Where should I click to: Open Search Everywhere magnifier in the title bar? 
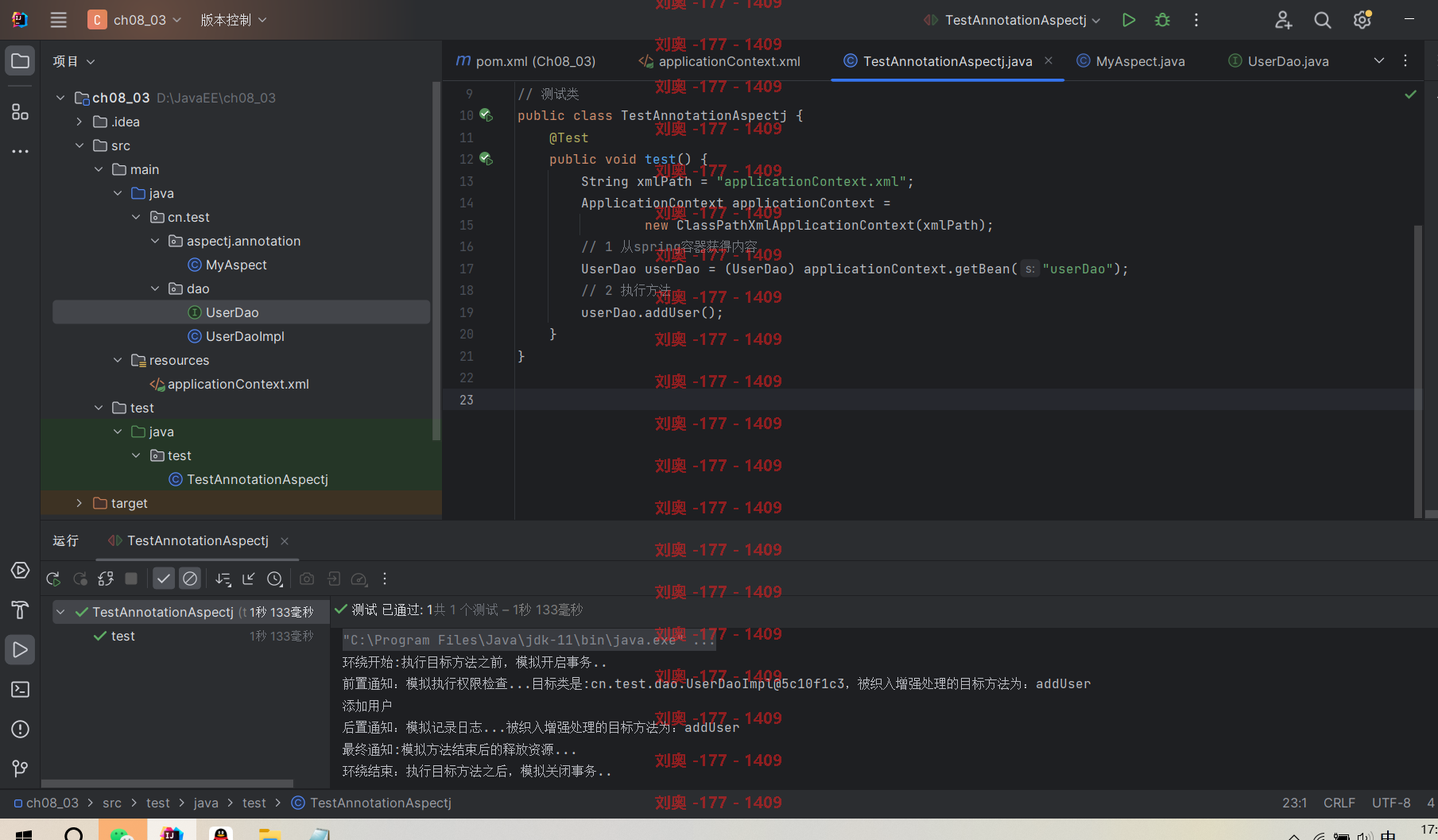(1322, 20)
